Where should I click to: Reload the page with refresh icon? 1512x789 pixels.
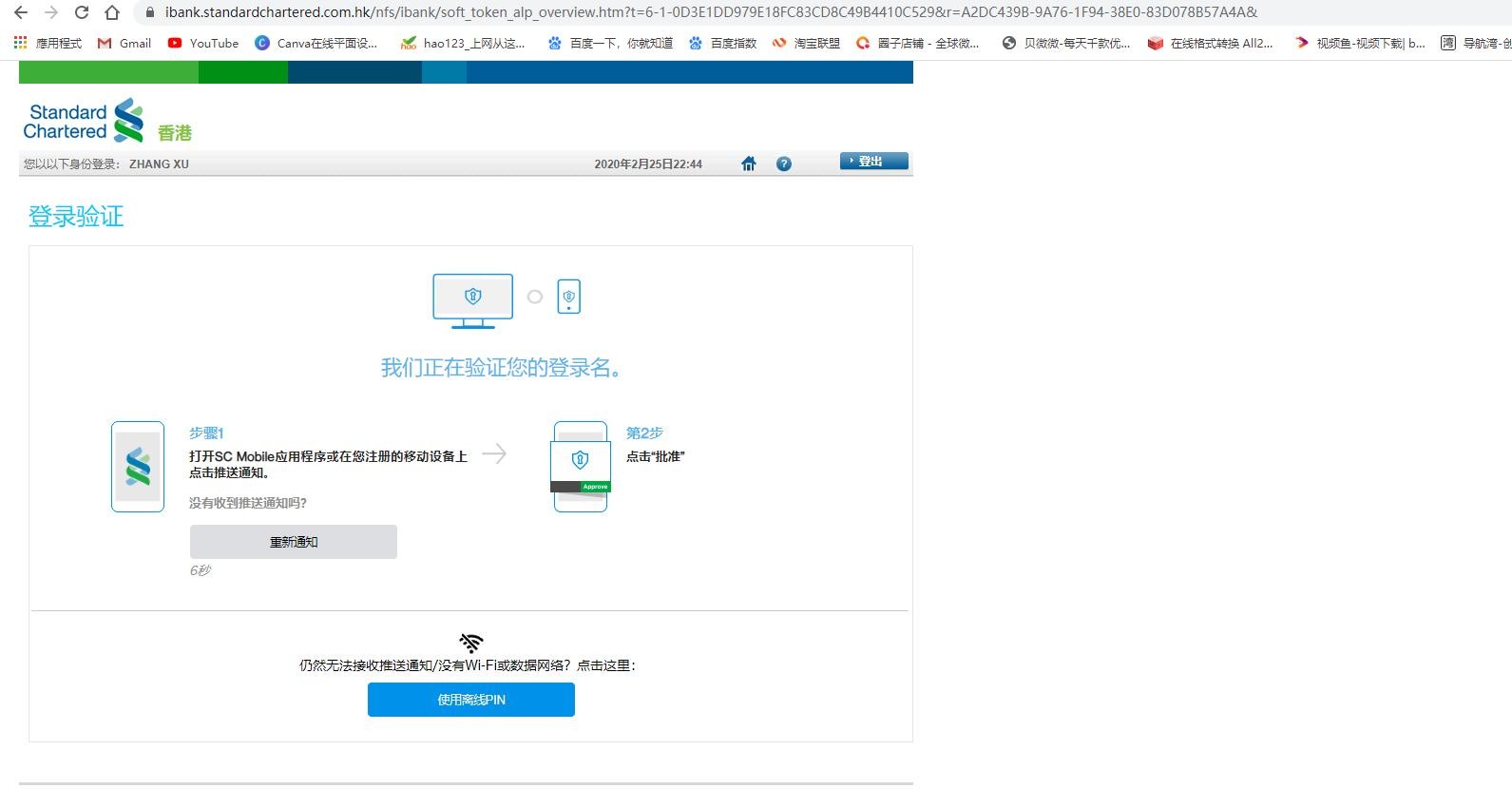82,12
